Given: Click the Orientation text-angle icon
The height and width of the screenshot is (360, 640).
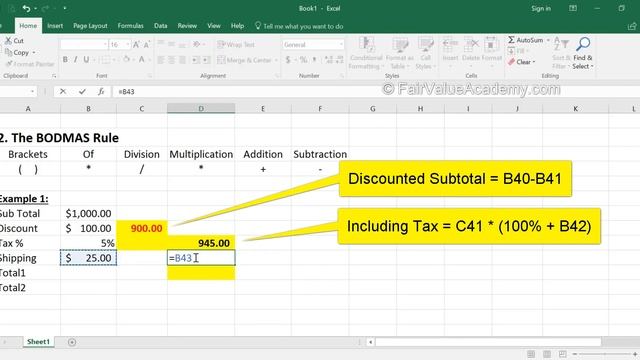Looking at the screenshot, I should (197, 44).
